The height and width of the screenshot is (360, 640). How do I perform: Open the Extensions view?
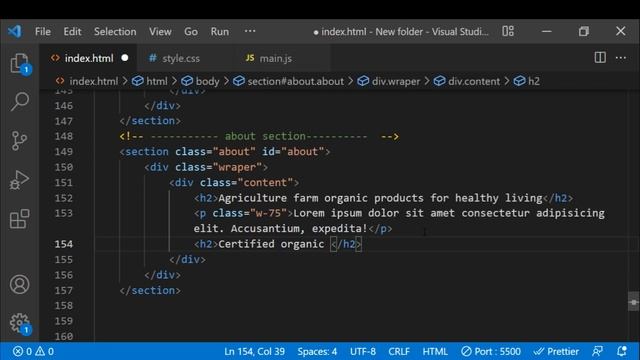pyautogui.click(x=20, y=219)
